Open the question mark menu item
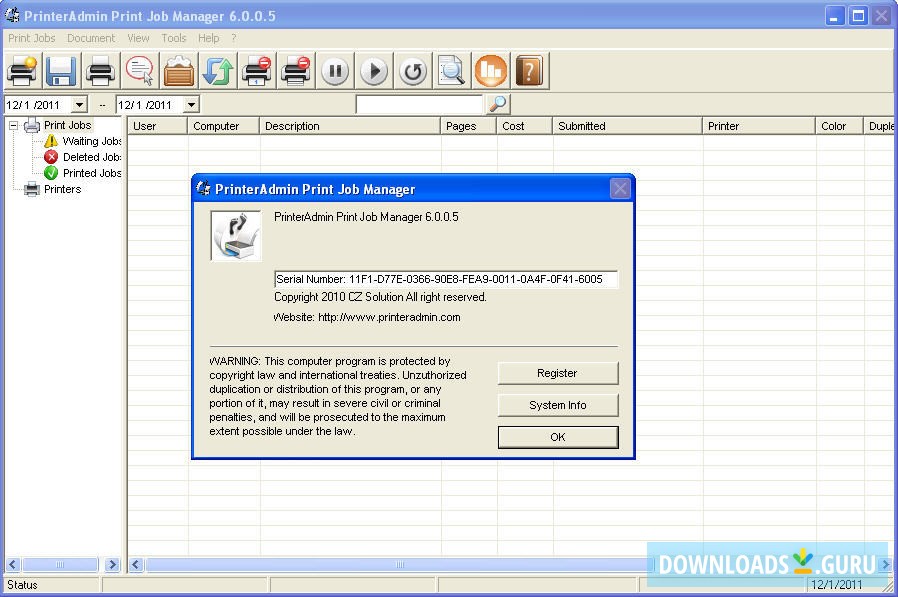Viewport: 898px width, 597px height. [234, 38]
